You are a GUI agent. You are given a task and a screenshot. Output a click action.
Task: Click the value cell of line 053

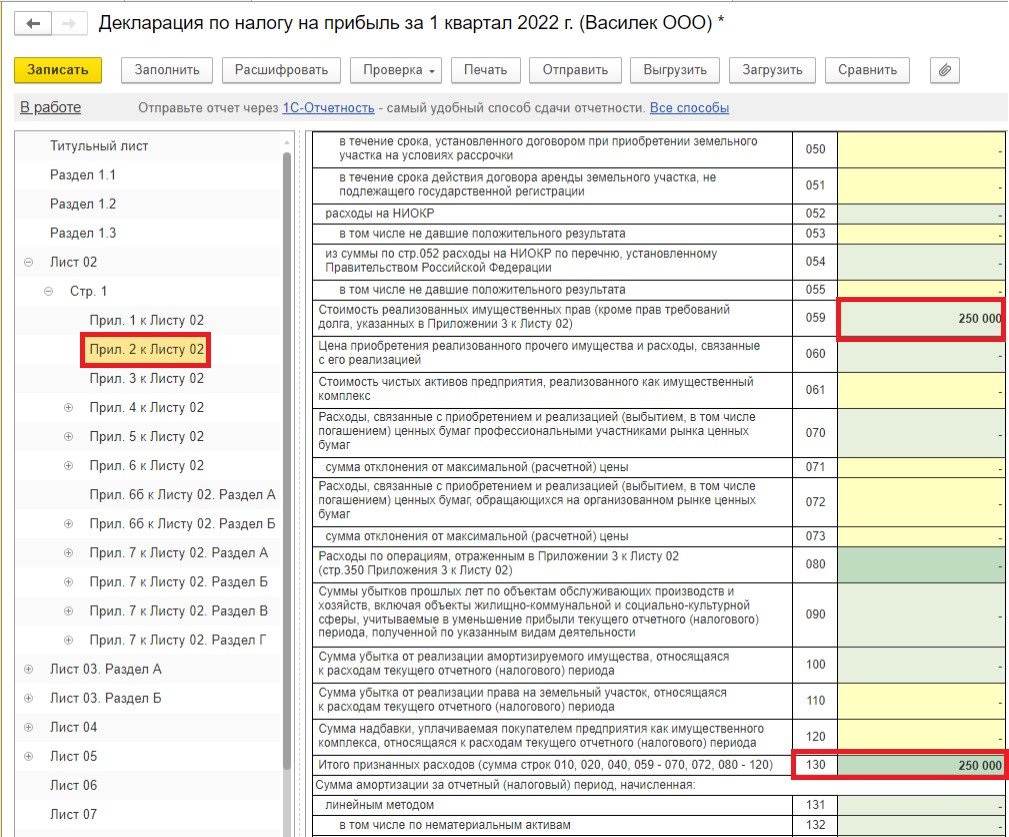[x=921, y=234]
